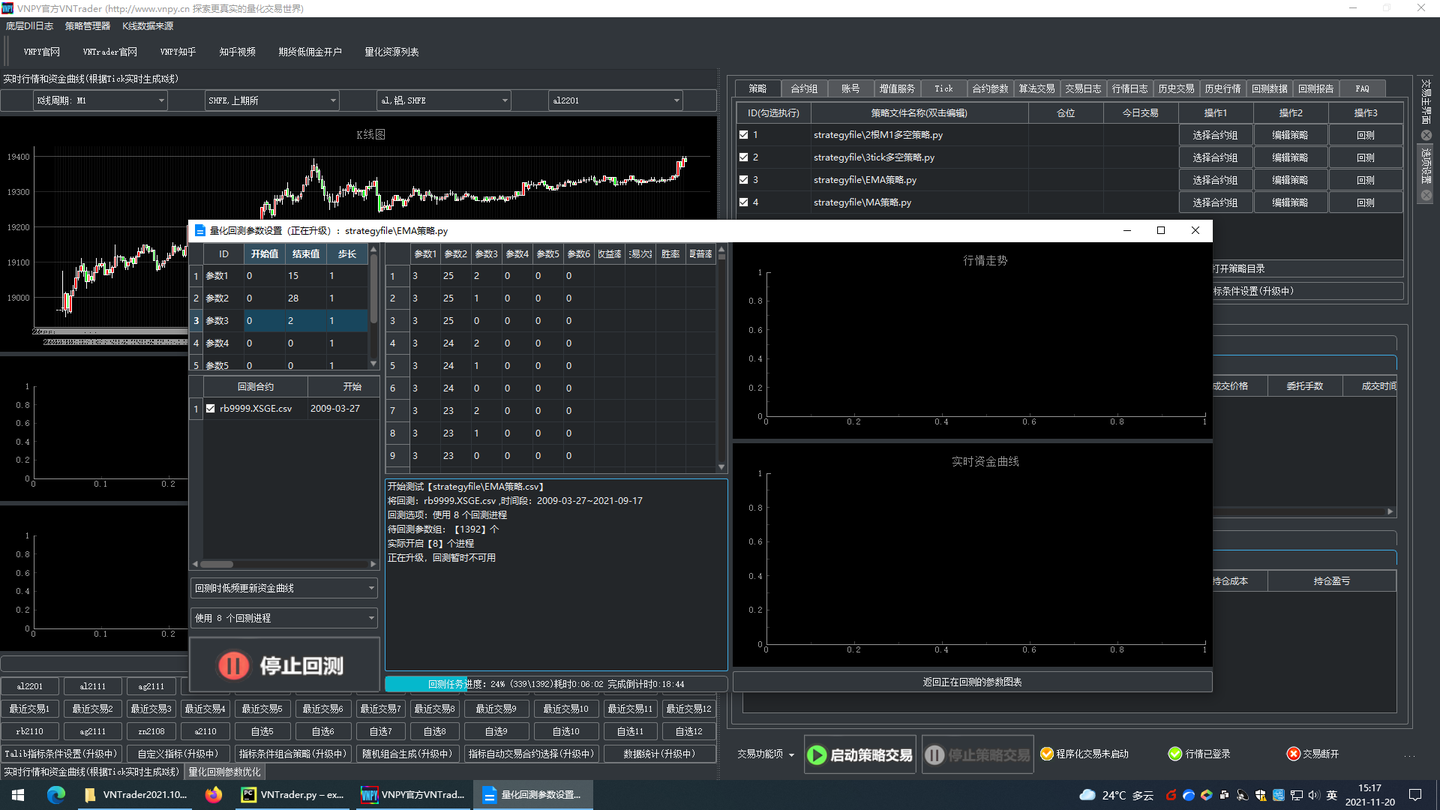Close the 交易主界面 side panel tab
This screenshot has height=810, width=1440.
[1426, 136]
